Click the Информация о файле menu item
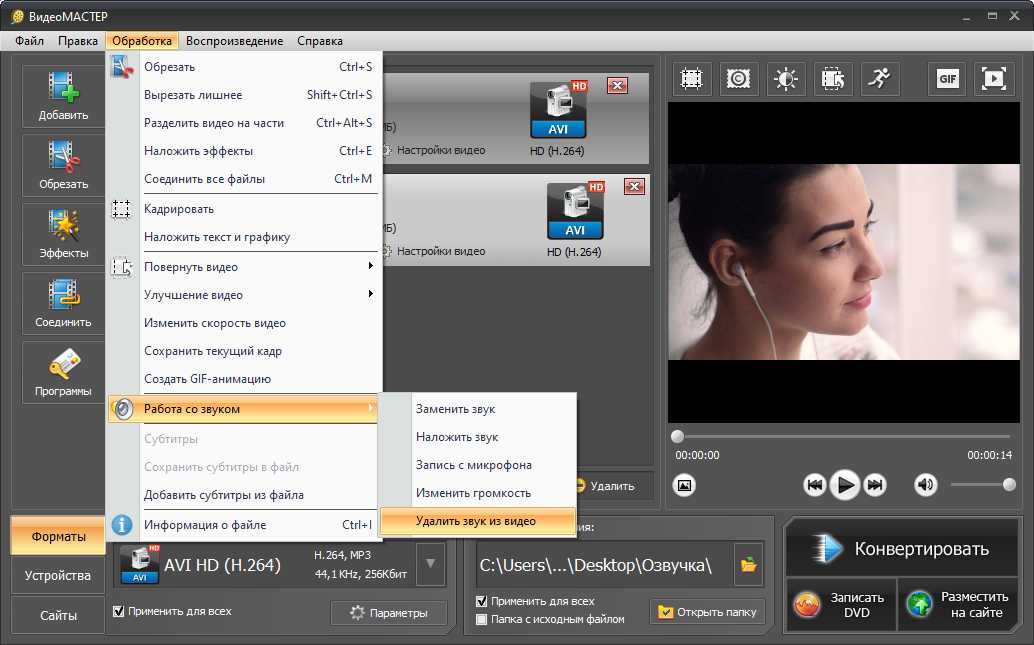 (244, 525)
